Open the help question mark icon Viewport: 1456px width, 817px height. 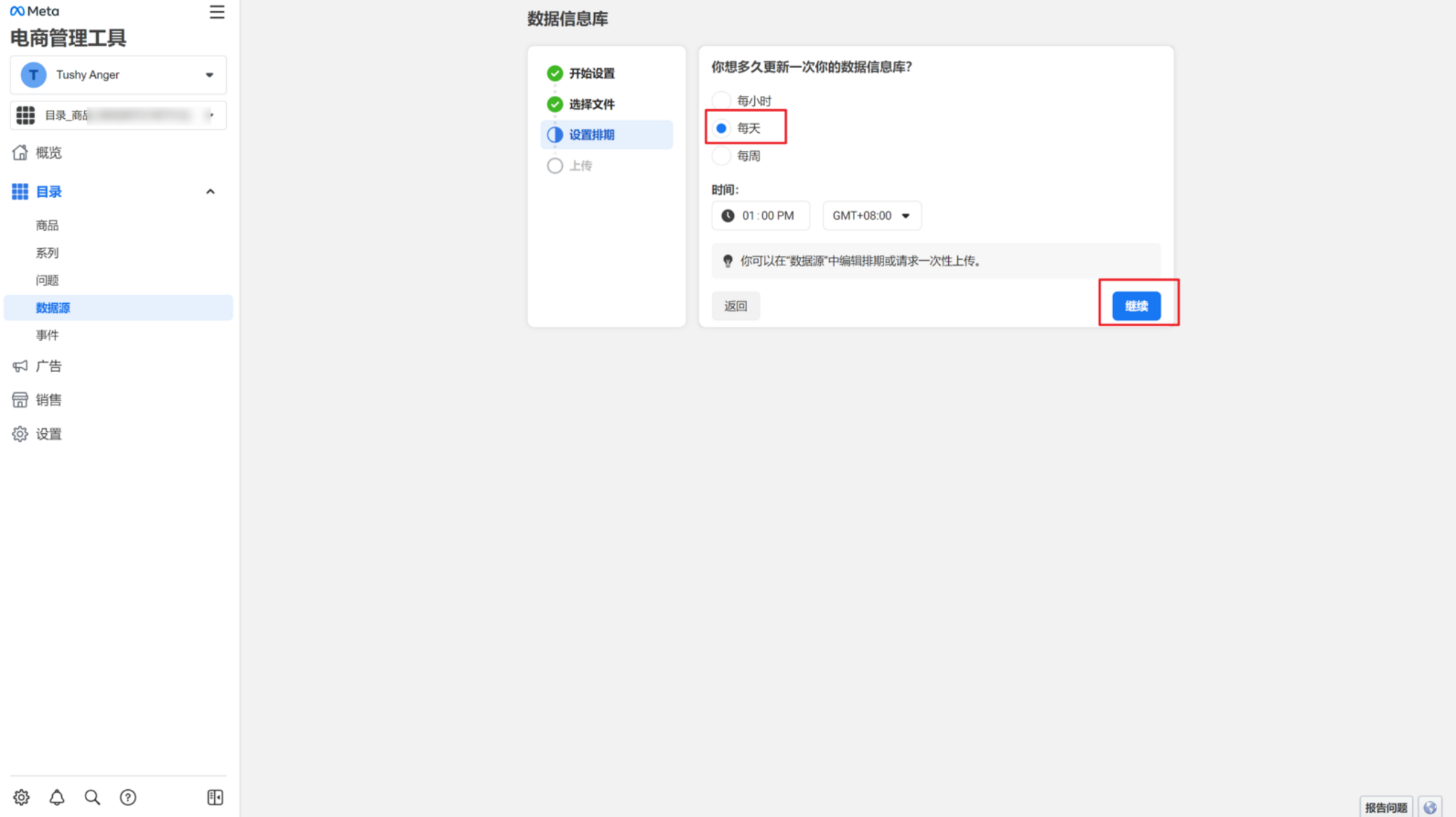(128, 797)
